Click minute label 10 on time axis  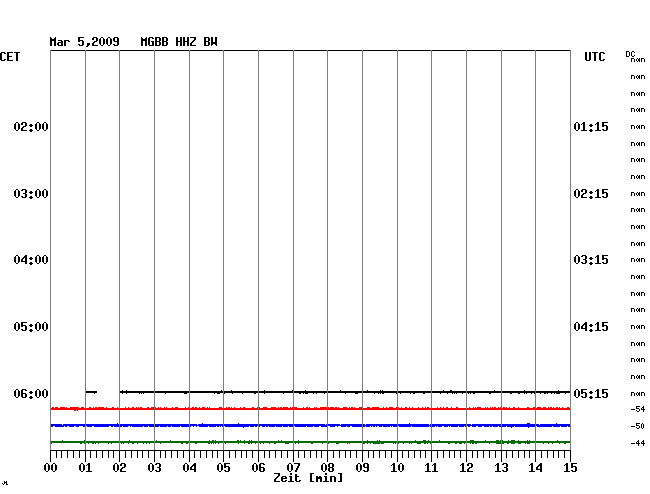click(397, 468)
